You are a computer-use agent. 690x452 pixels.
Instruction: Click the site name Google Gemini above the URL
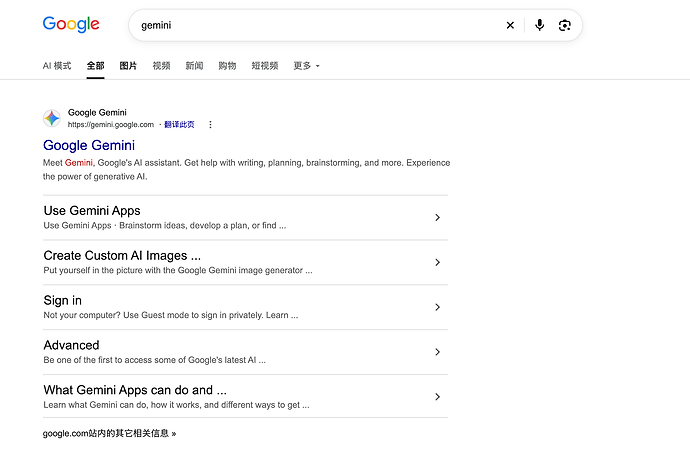97,113
